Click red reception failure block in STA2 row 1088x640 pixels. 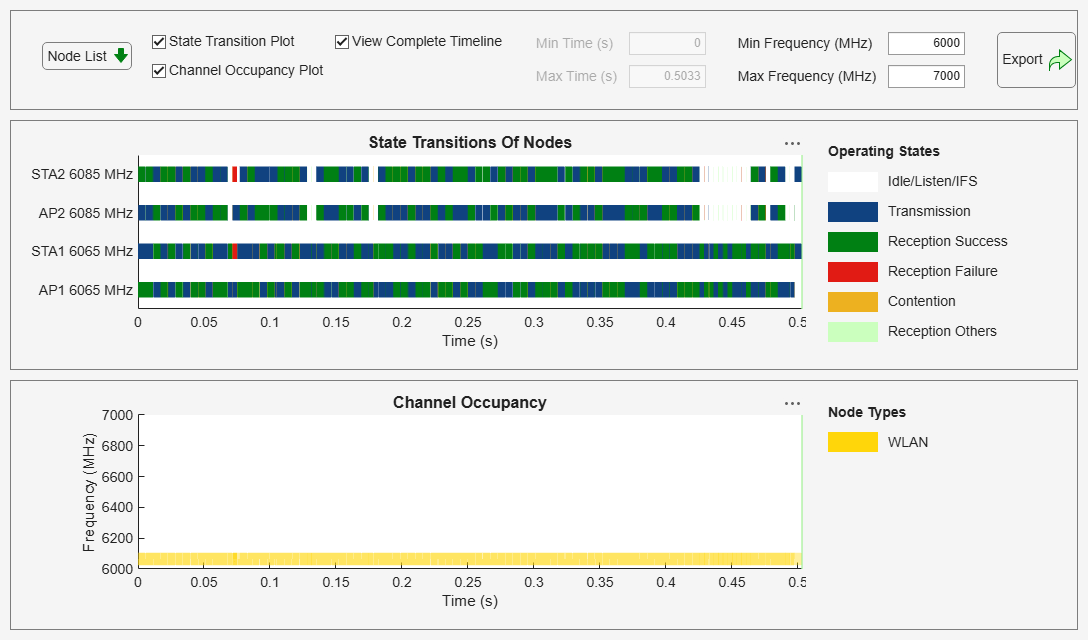tap(235, 174)
